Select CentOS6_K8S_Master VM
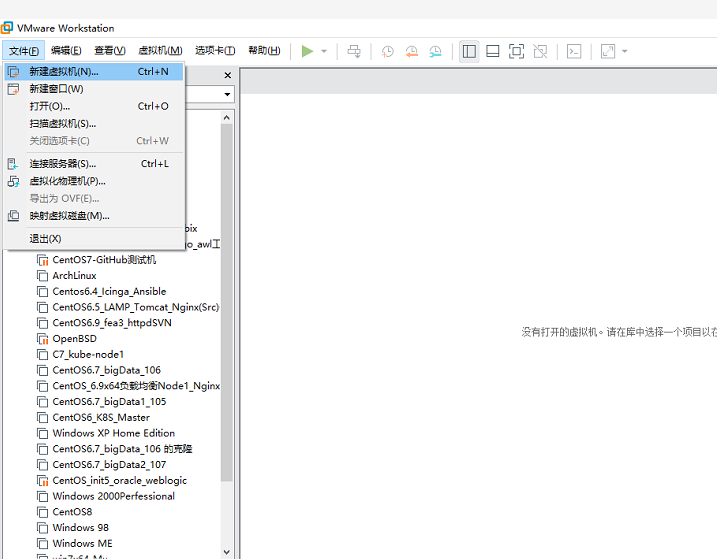This screenshot has width=717, height=559. [101, 418]
